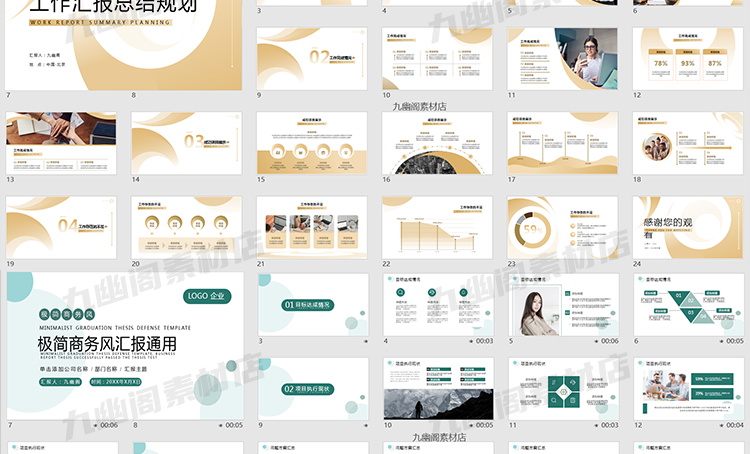750x454 pixels.
Task: Click timing 00:03 under green slide 11
Action: click(x=609, y=425)
